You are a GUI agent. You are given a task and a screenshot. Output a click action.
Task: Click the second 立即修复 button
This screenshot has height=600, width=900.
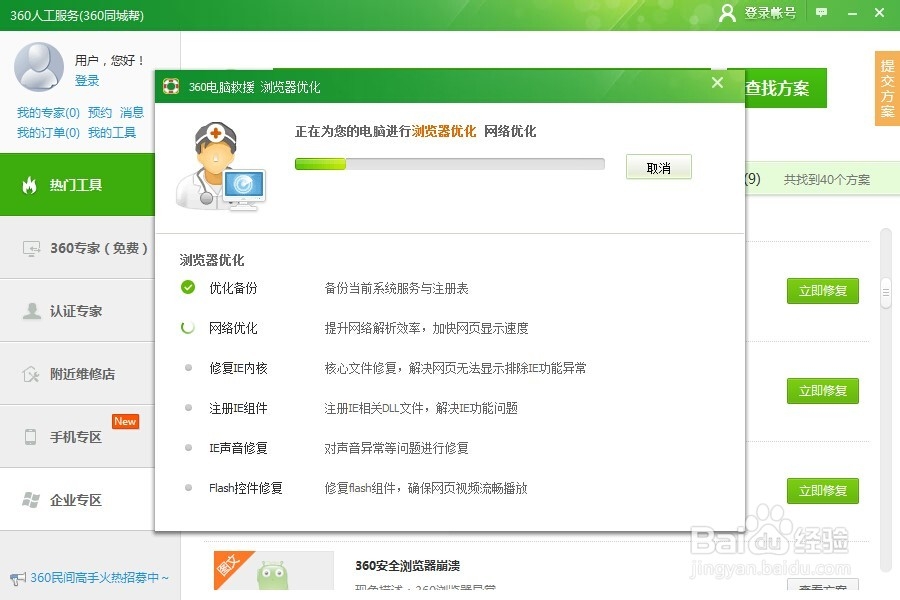point(823,391)
